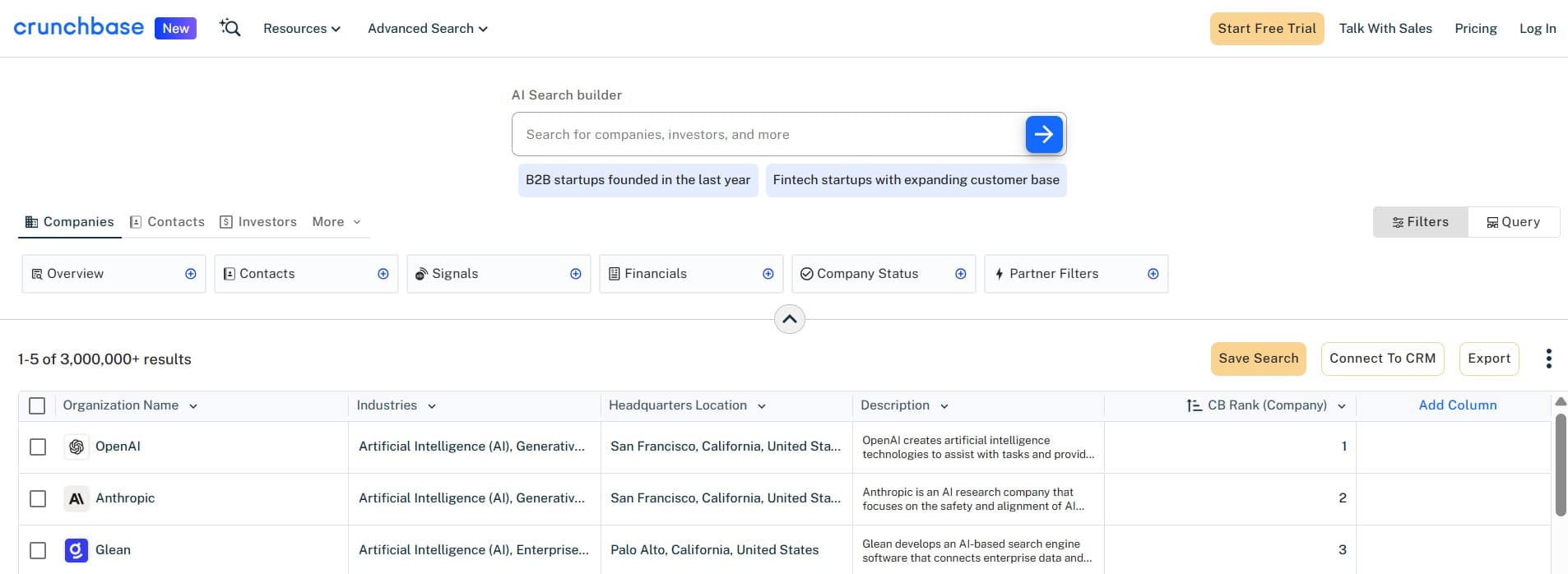Open Organization Name column dropdown
This screenshot has height=574, width=1568.
coord(193,405)
